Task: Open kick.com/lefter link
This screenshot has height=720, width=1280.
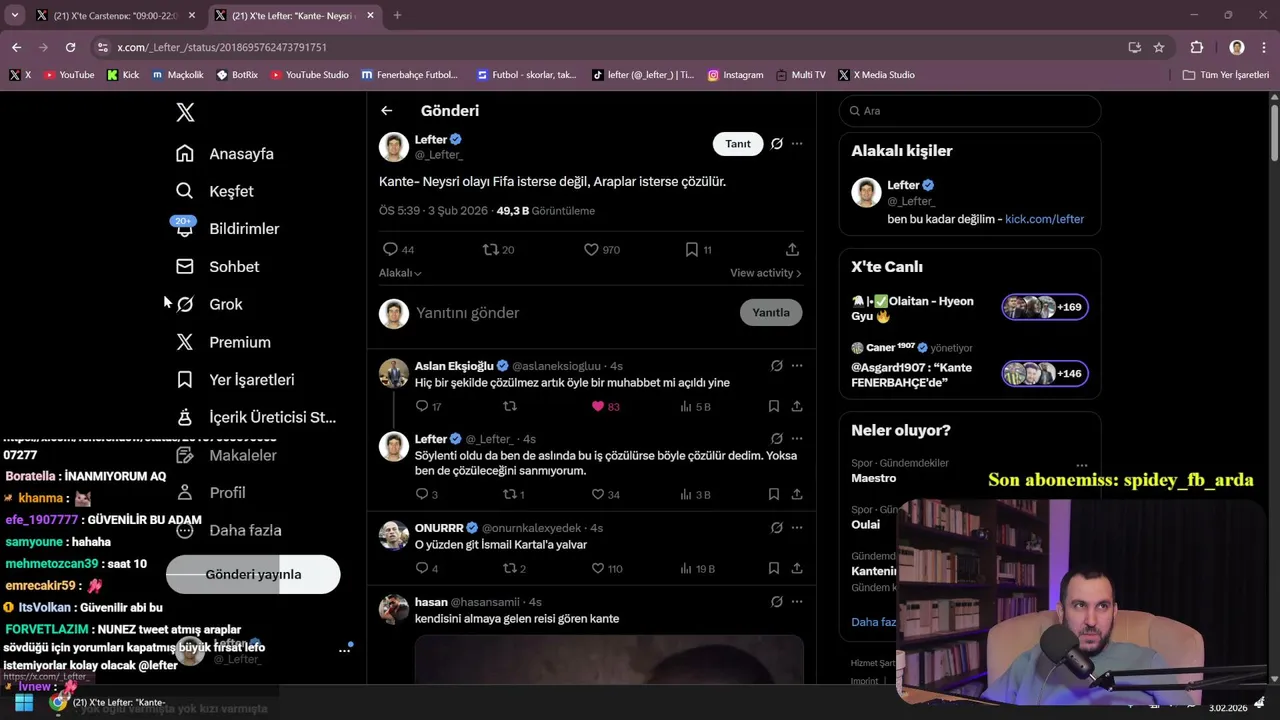Action: pyautogui.click(x=1044, y=219)
